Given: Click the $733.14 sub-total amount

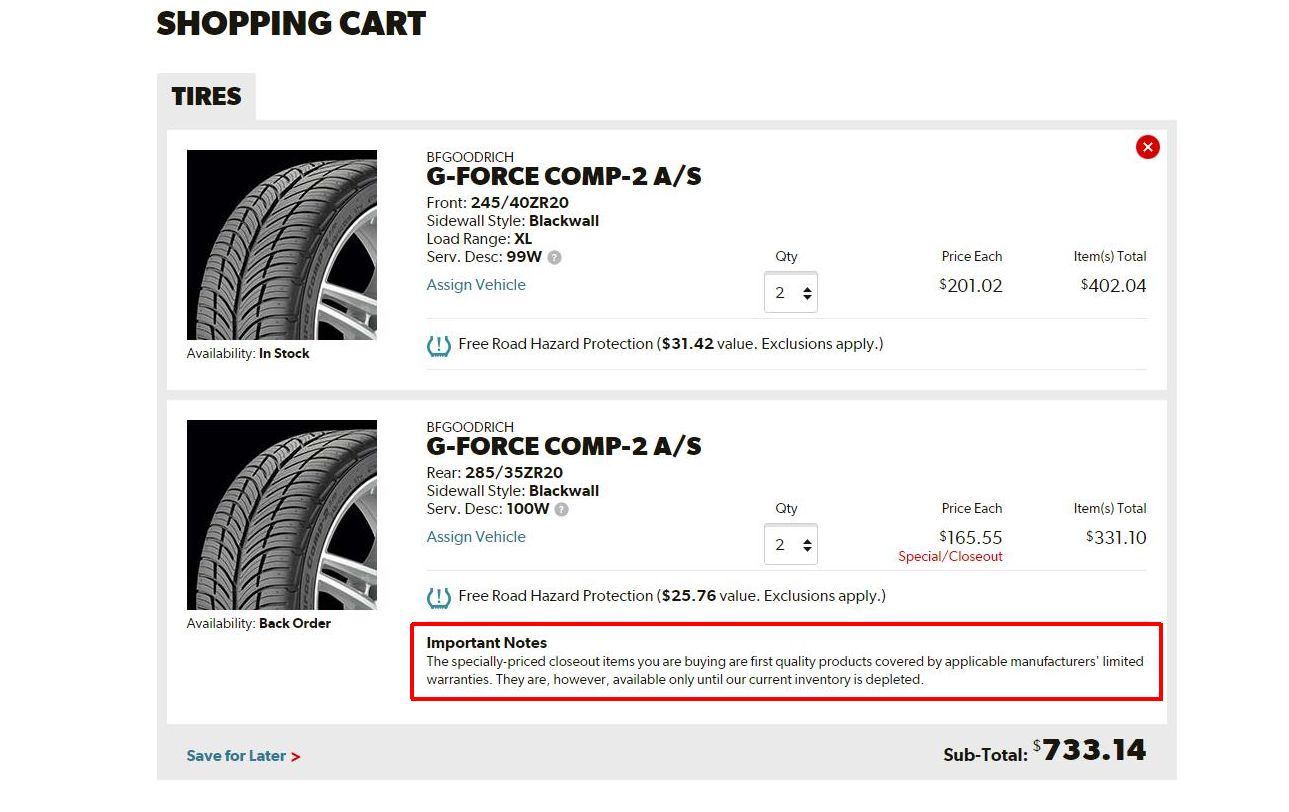Looking at the screenshot, I should click(x=1094, y=750).
